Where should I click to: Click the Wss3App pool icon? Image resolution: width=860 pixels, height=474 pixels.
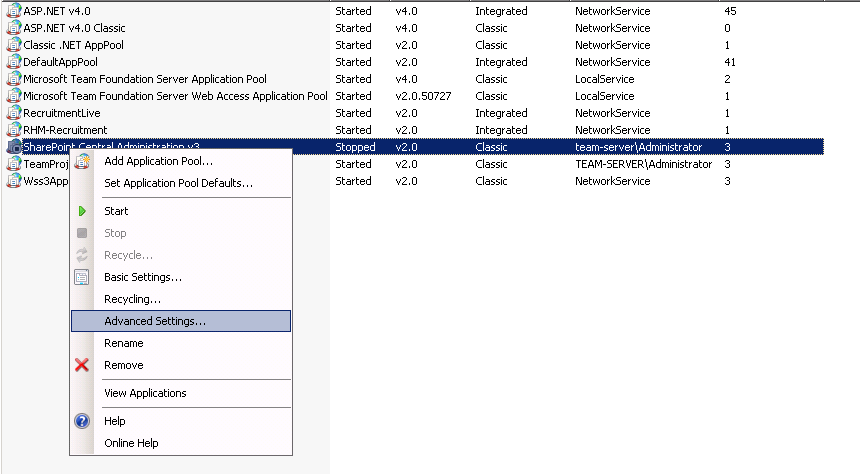point(14,181)
